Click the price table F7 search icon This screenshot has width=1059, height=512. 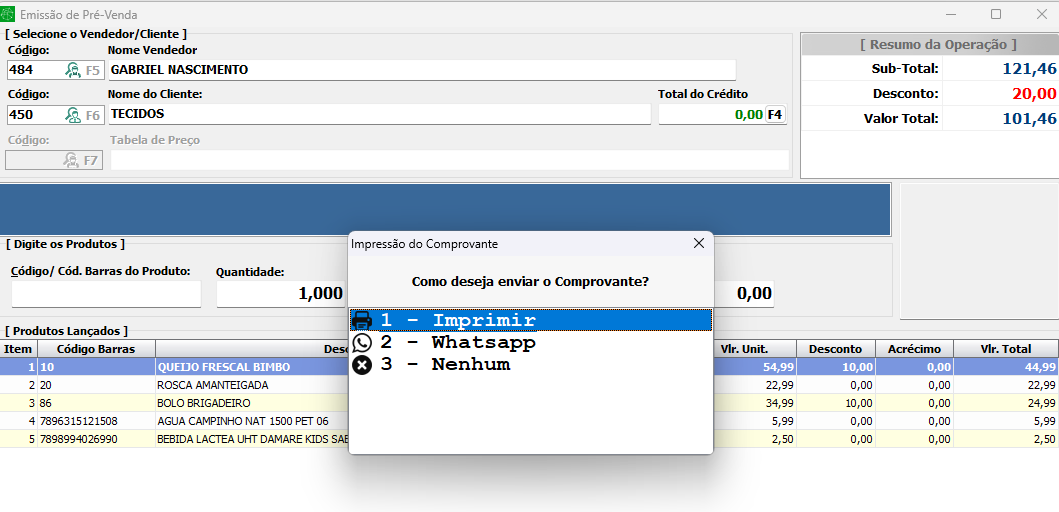71,160
